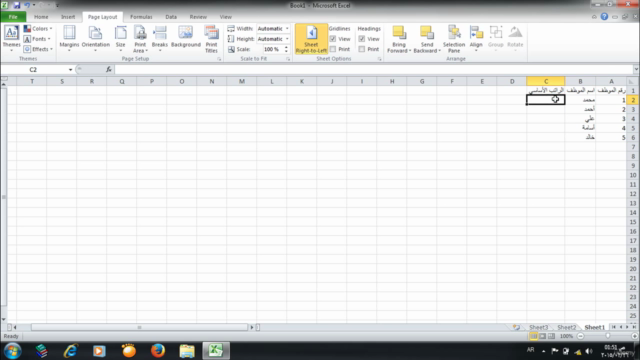Click the Save icon in quick access

[17, 5]
